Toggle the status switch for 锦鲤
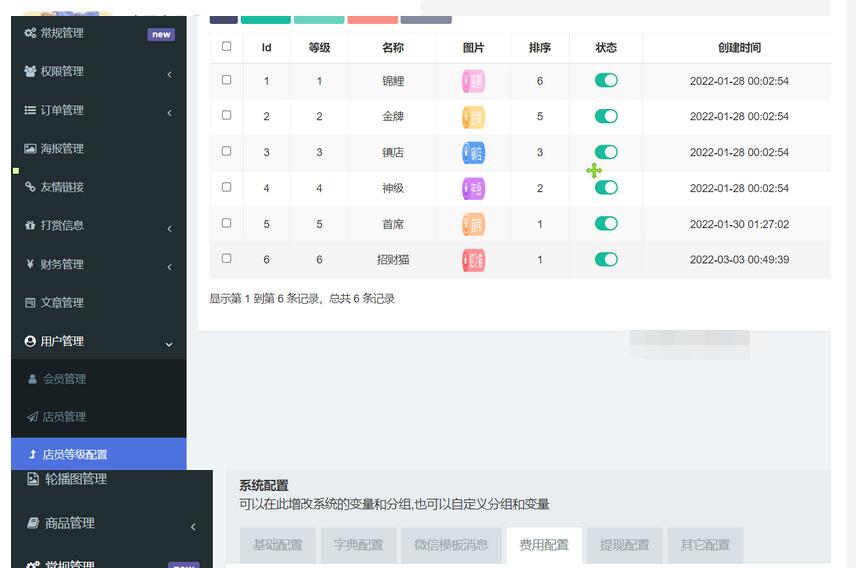The height and width of the screenshot is (568, 856). pyautogui.click(x=606, y=80)
